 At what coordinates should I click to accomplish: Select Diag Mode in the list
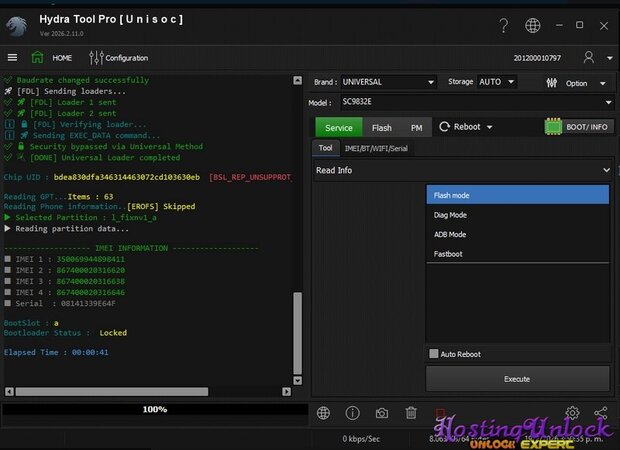450,215
